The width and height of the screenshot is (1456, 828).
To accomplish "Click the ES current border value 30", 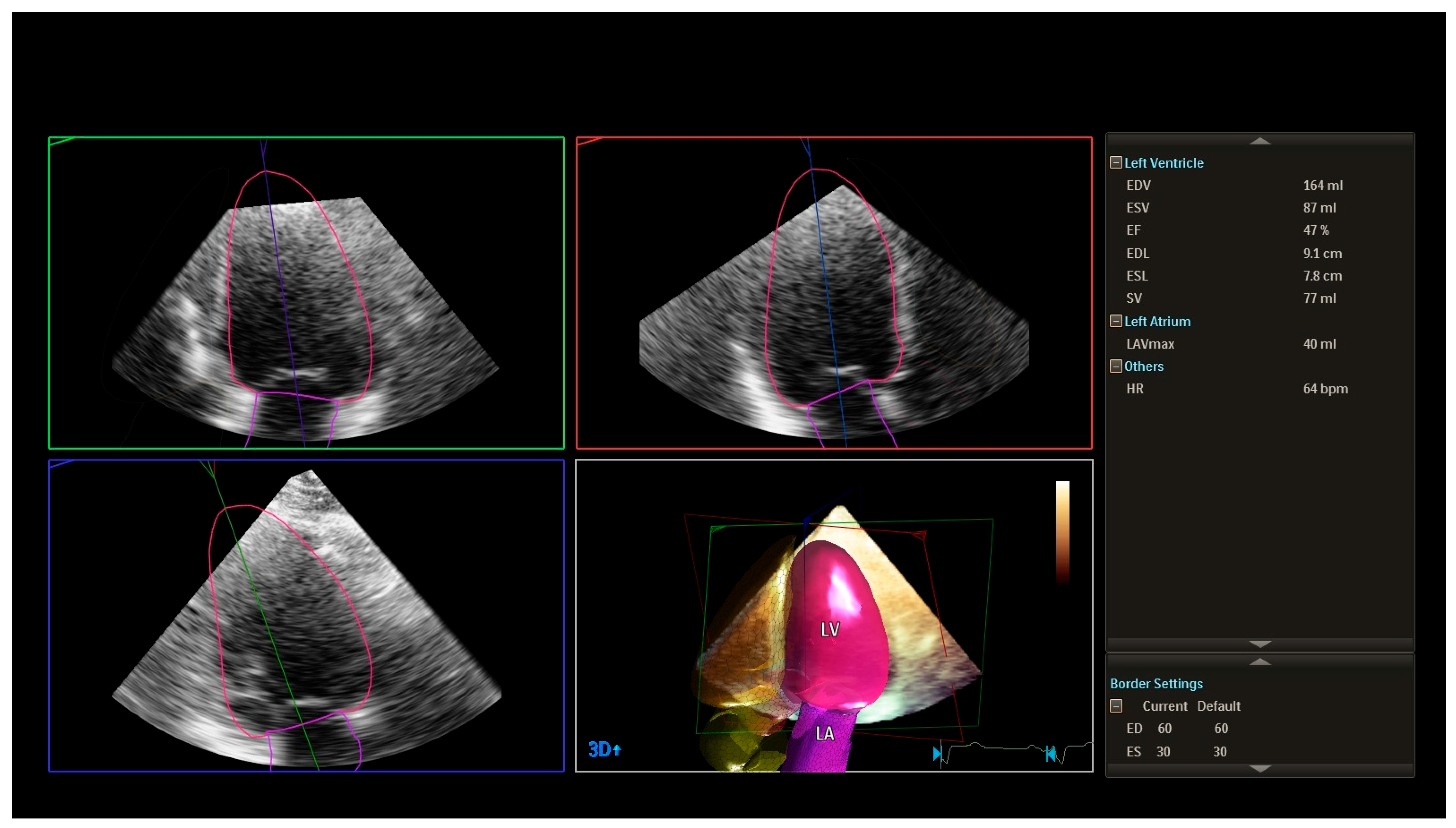I will [1163, 752].
